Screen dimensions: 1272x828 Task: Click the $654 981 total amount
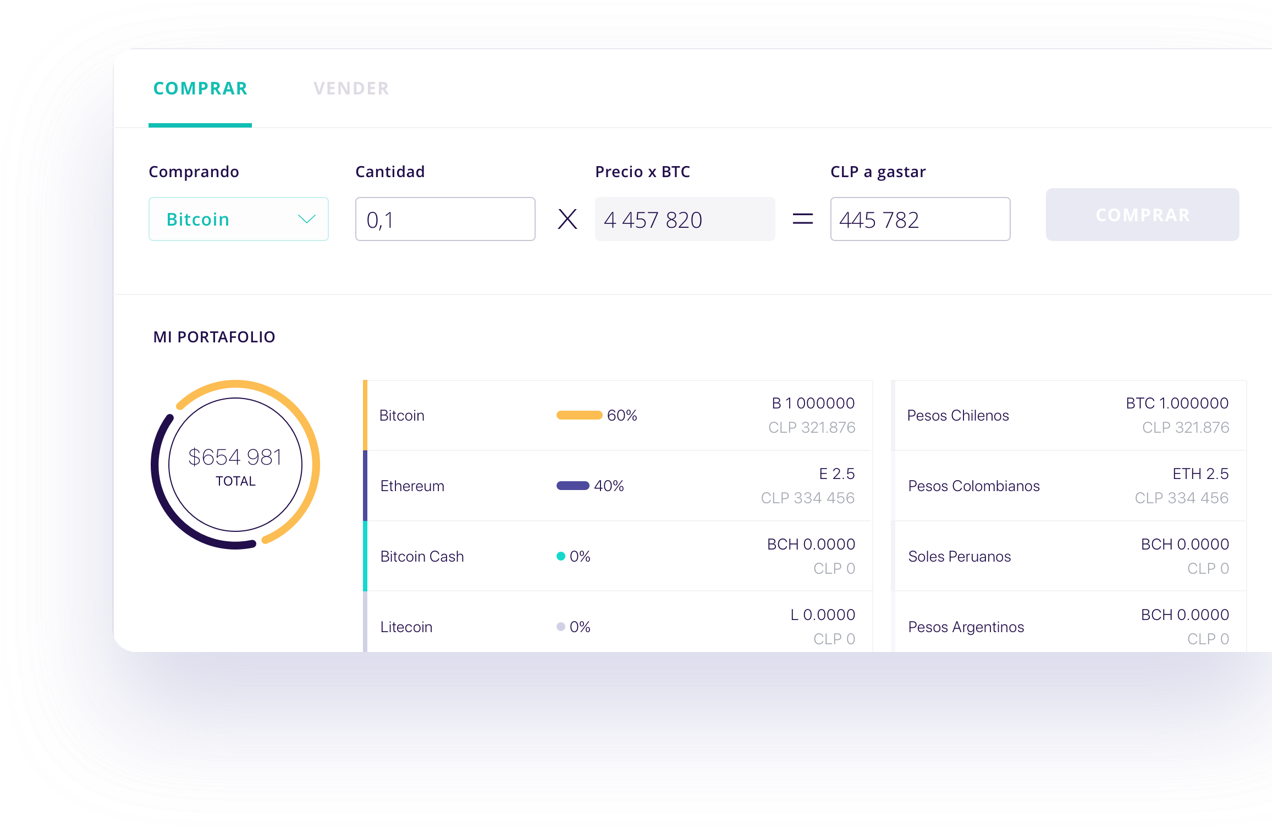click(235, 457)
